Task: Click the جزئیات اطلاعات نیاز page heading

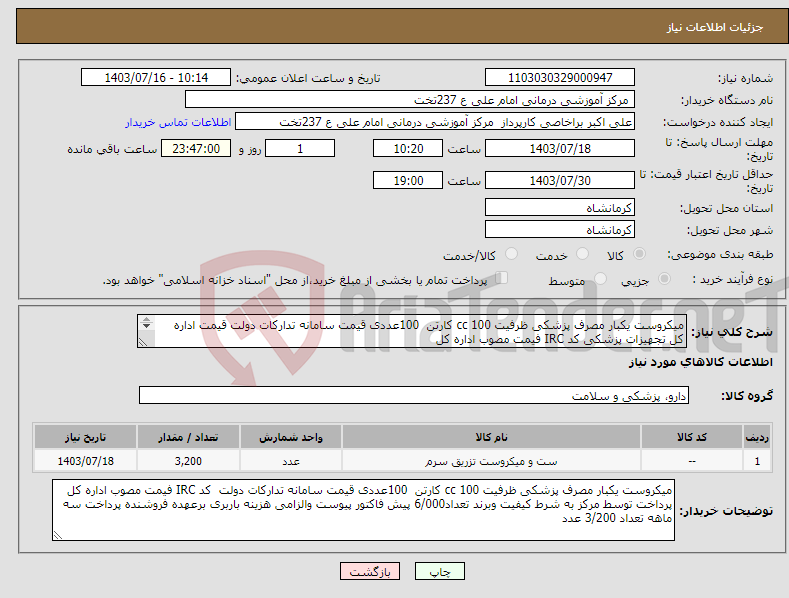Action: (x=715, y=27)
